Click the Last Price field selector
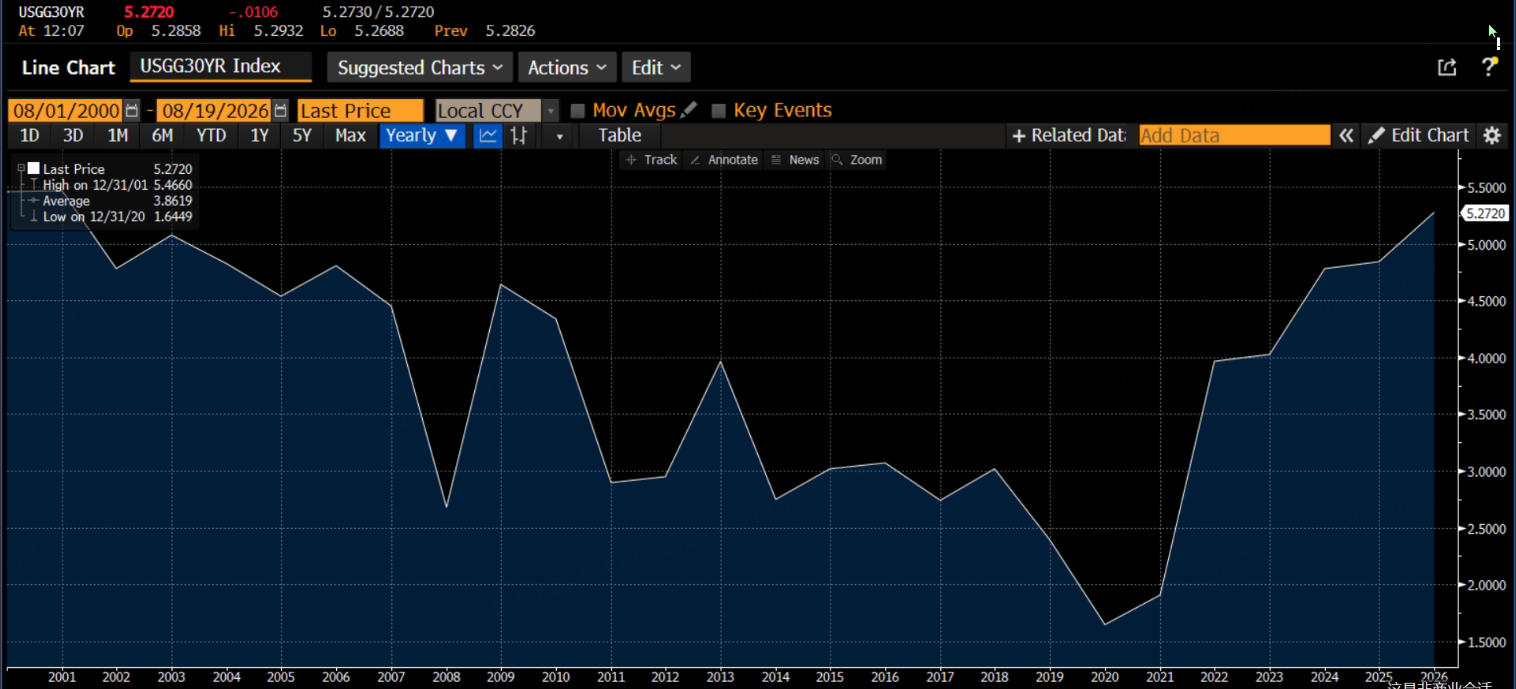 pyautogui.click(x=360, y=111)
